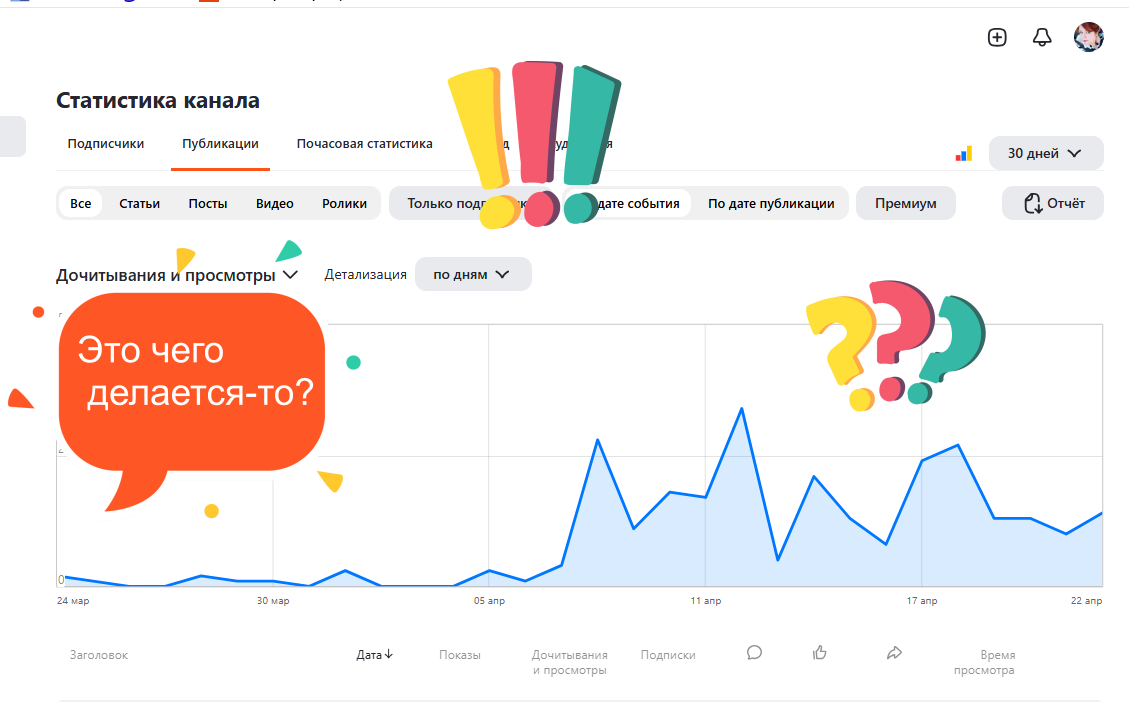This screenshot has width=1129, height=702.
Task: Download the Отчёт report
Action: coord(1053,203)
